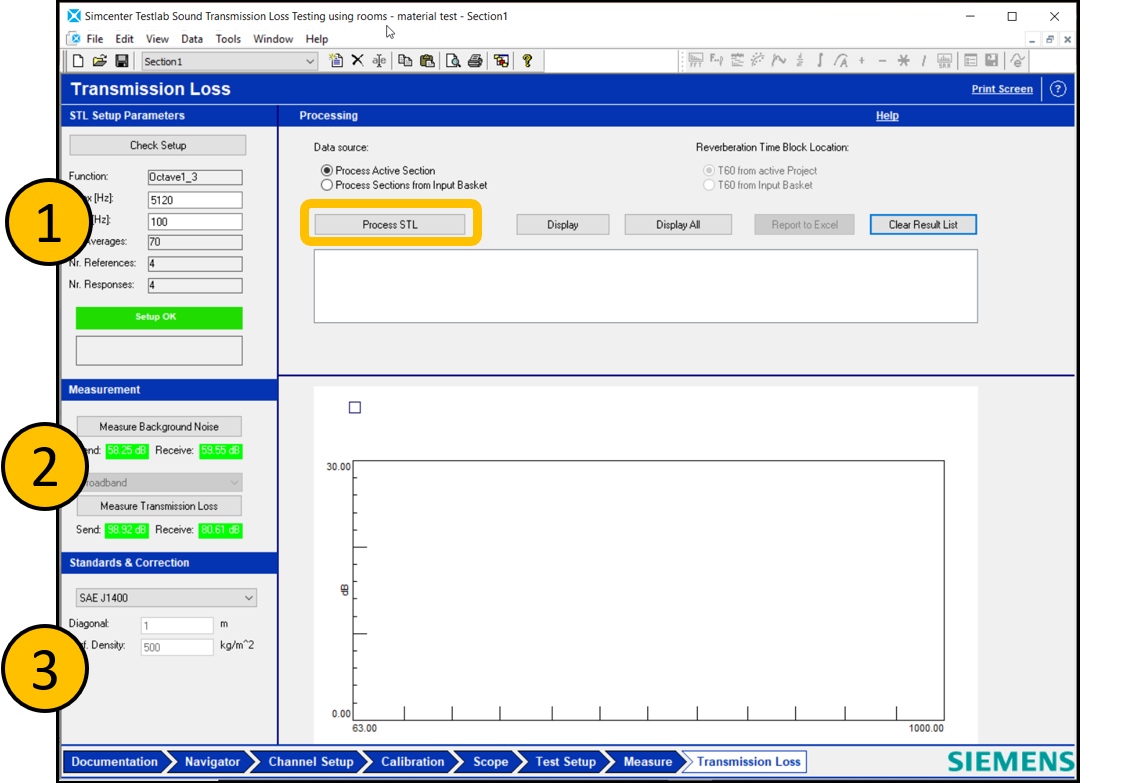Click the Help link in Processing header
Screen dimensions: 1123x783
(x=887, y=115)
